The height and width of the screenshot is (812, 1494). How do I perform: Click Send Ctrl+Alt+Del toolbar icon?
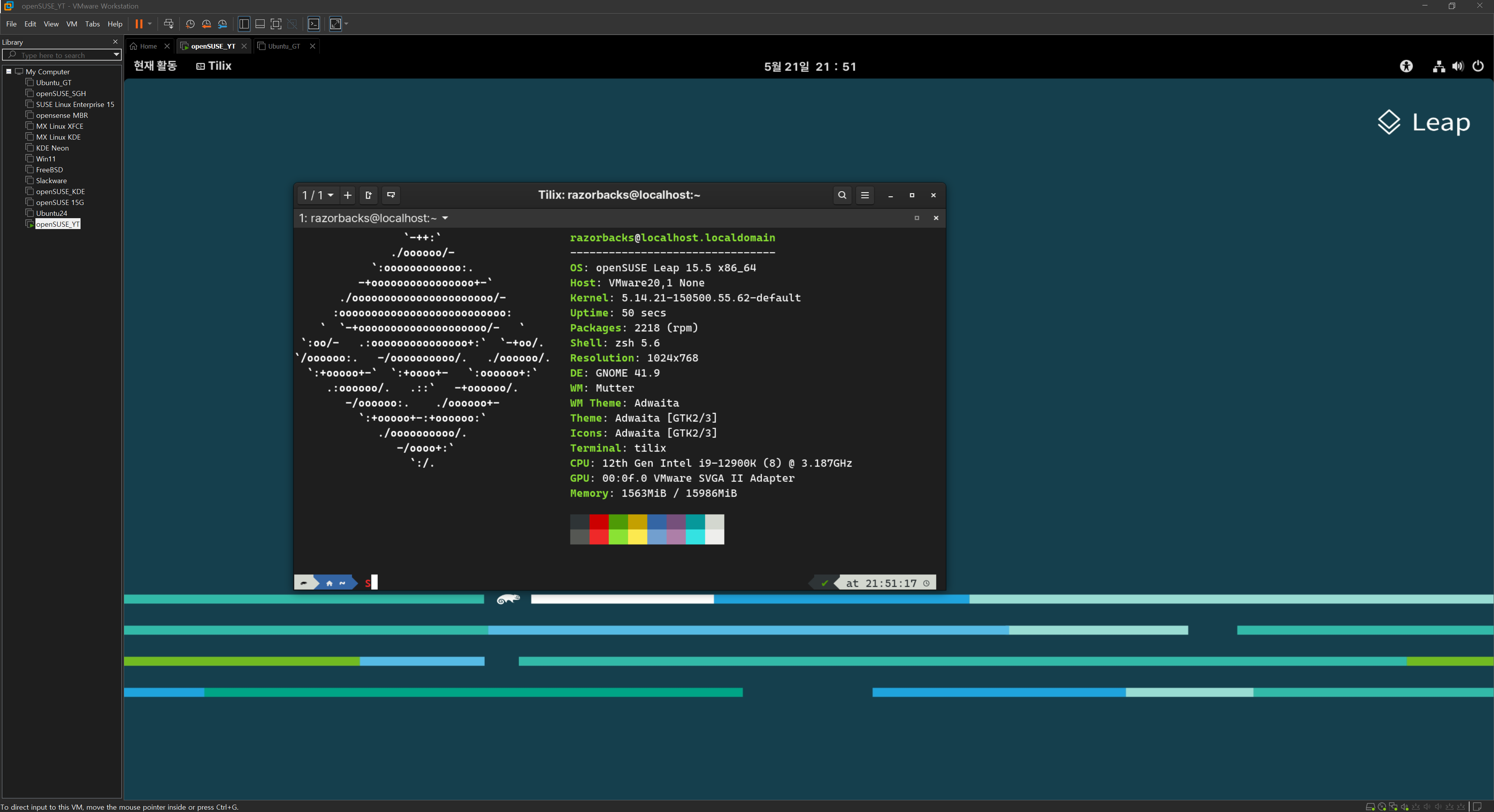coord(168,24)
